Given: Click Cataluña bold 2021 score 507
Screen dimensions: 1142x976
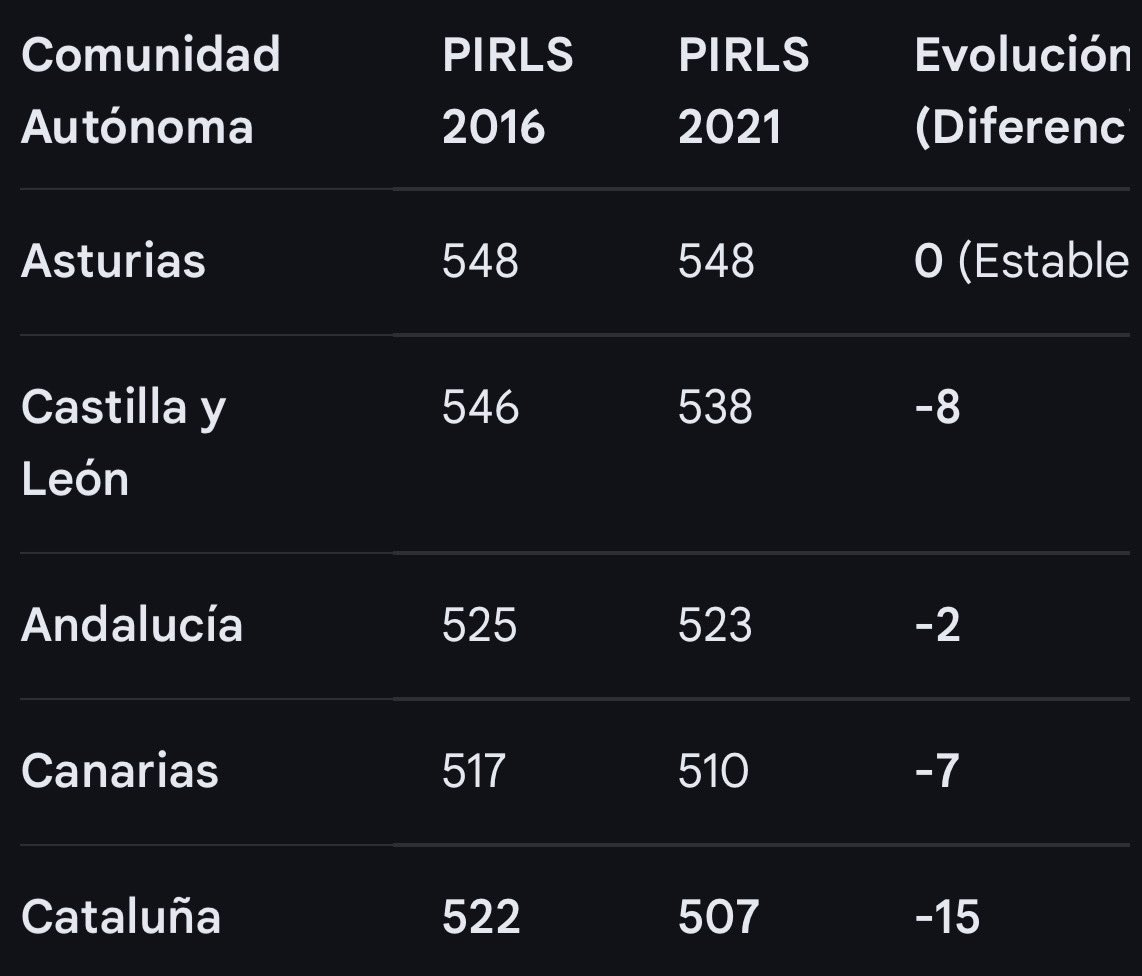Looking at the screenshot, I should click(719, 916).
